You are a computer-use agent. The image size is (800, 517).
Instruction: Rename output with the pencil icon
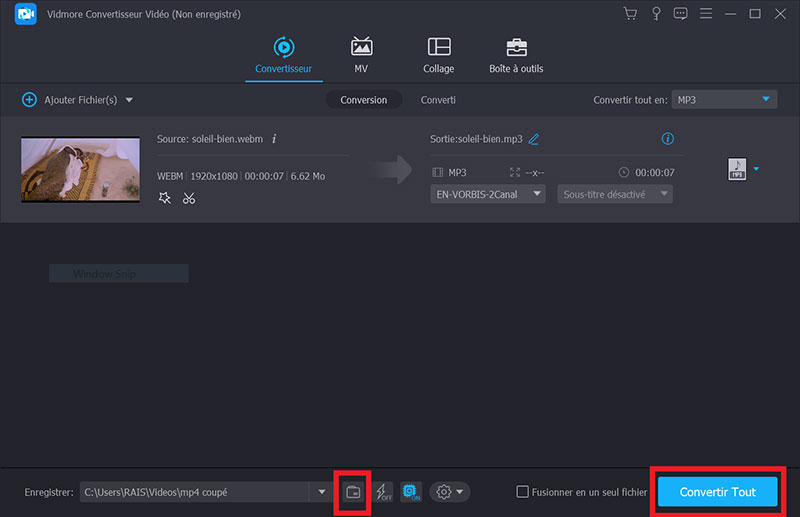[534, 139]
